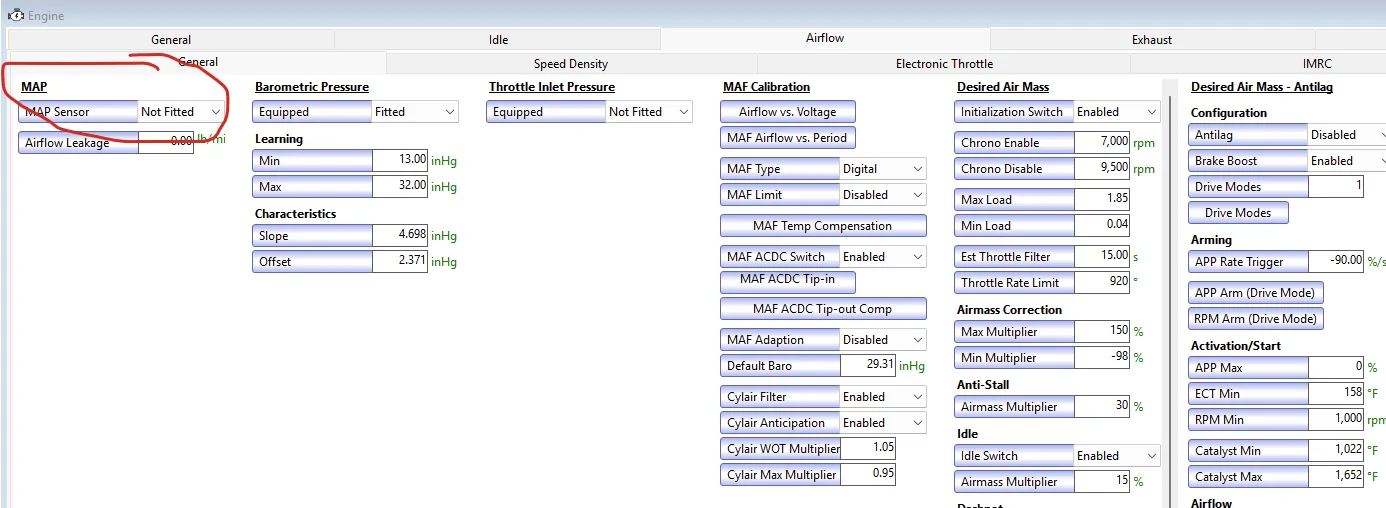Screen dimensions: 1386x508
Task: Open the Cylair Anticipation dropdown
Action: (883, 423)
